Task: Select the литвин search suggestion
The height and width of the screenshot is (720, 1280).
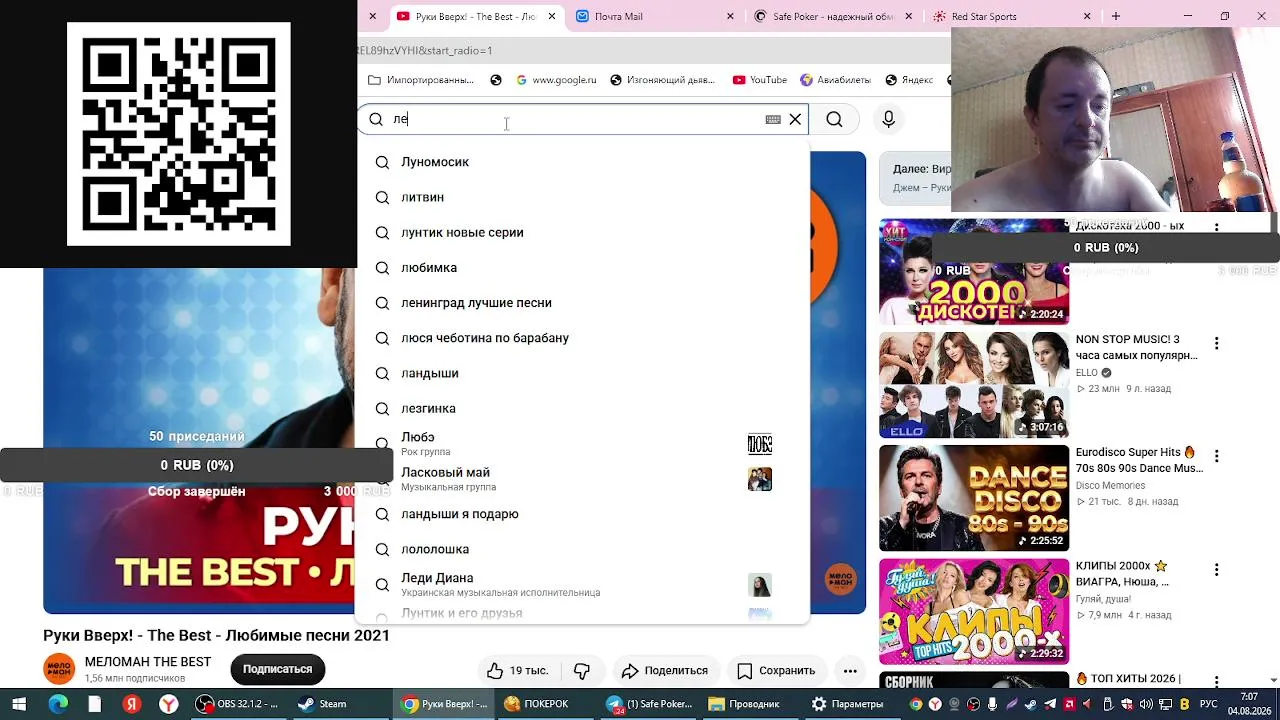Action: click(x=582, y=197)
